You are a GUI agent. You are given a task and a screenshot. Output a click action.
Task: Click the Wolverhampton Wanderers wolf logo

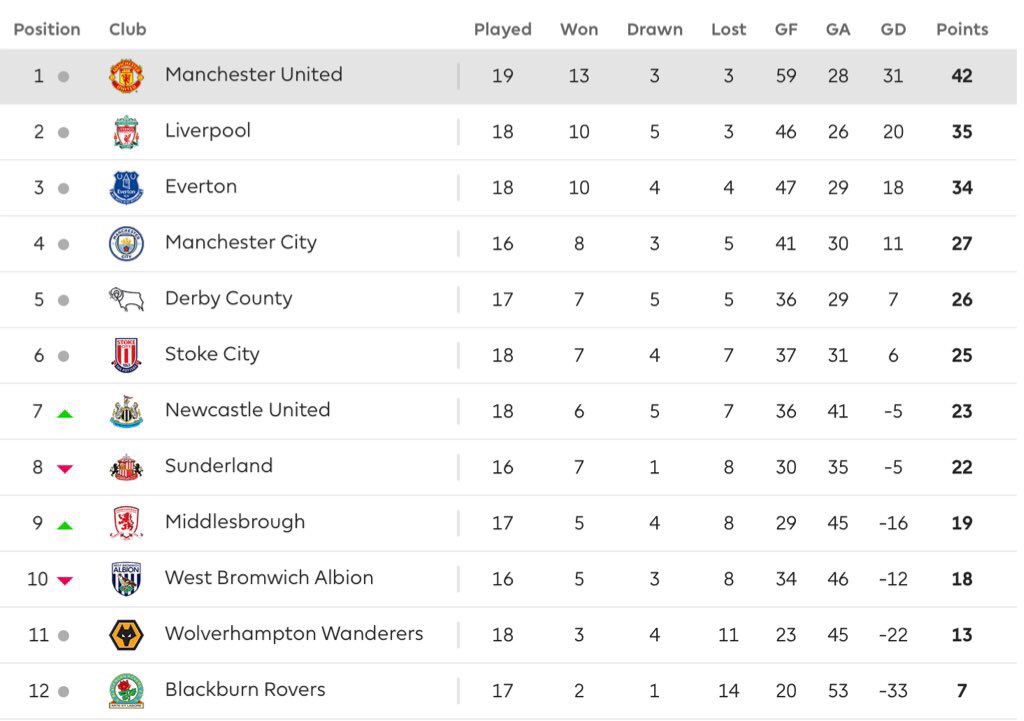pos(126,635)
